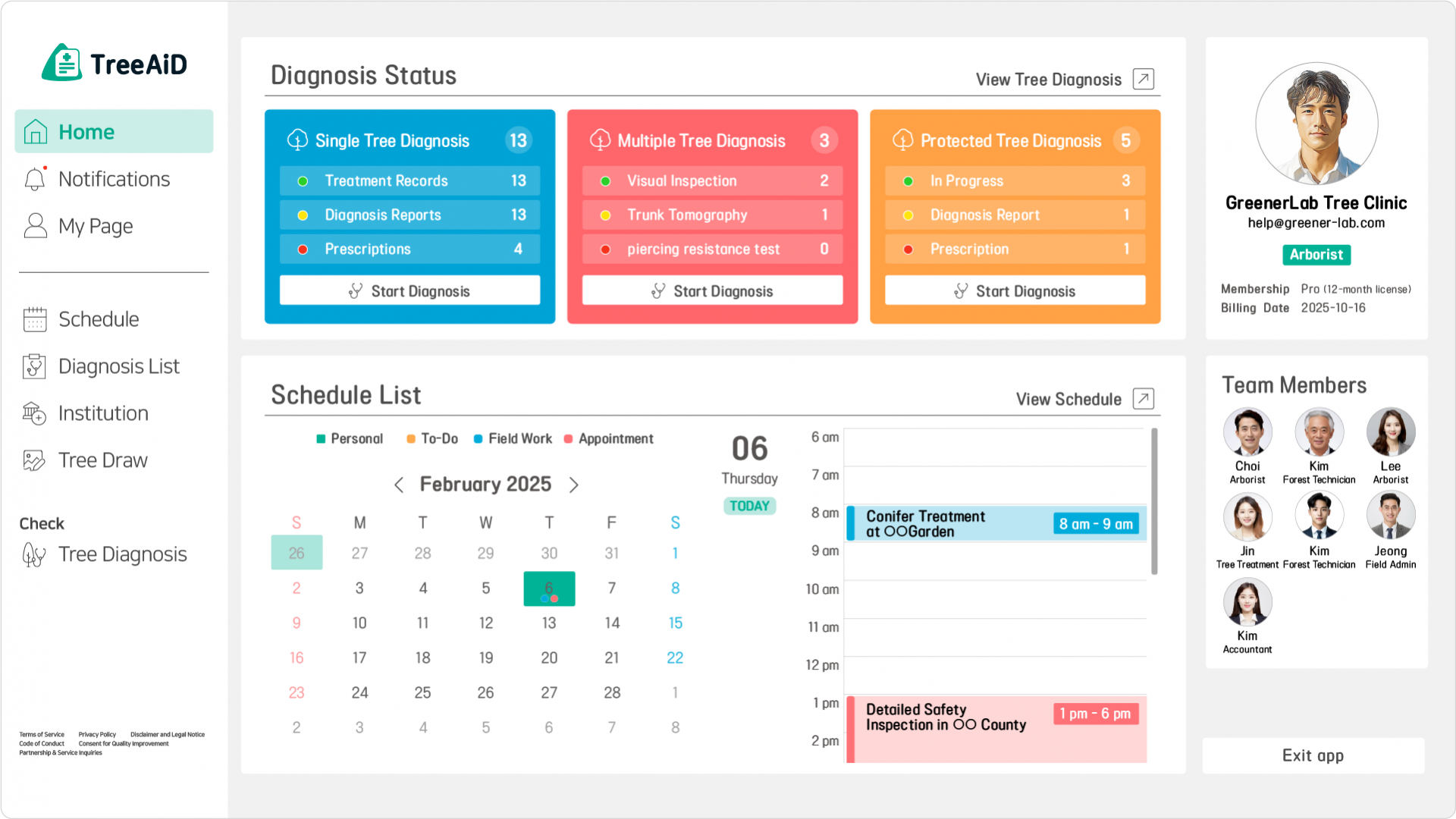This screenshot has height=819, width=1456.
Task: Click the Tree Diagnosis check icon
Action: pyautogui.click(x=35, y=554)
